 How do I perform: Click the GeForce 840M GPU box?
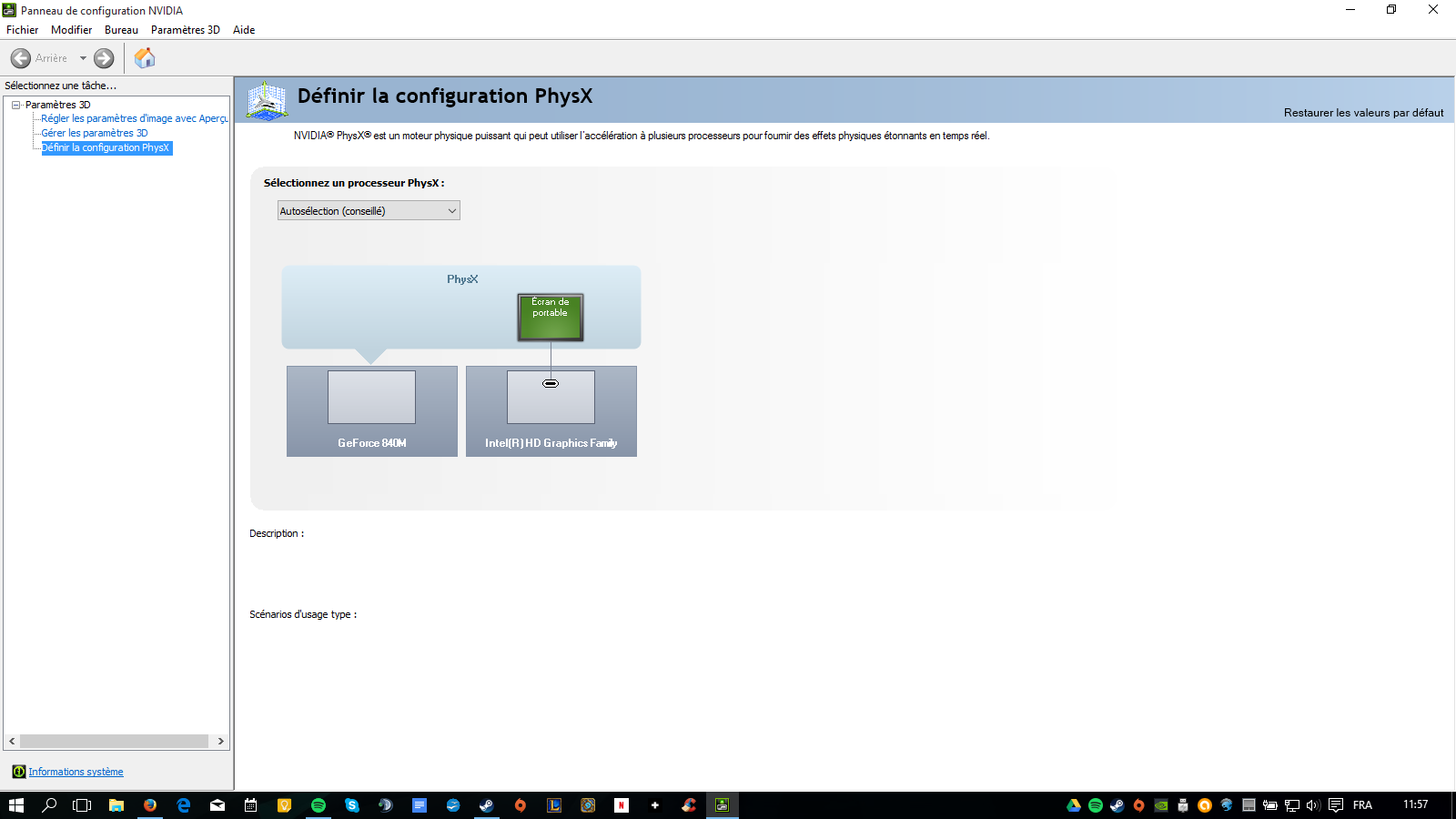[x=371, y=410]
